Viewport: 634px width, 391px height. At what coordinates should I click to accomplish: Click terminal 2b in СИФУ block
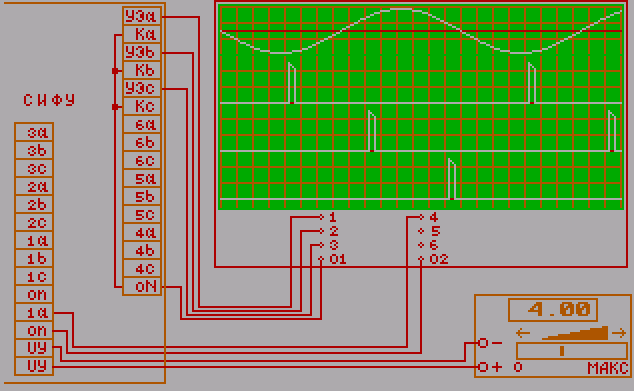click(34, 204)
